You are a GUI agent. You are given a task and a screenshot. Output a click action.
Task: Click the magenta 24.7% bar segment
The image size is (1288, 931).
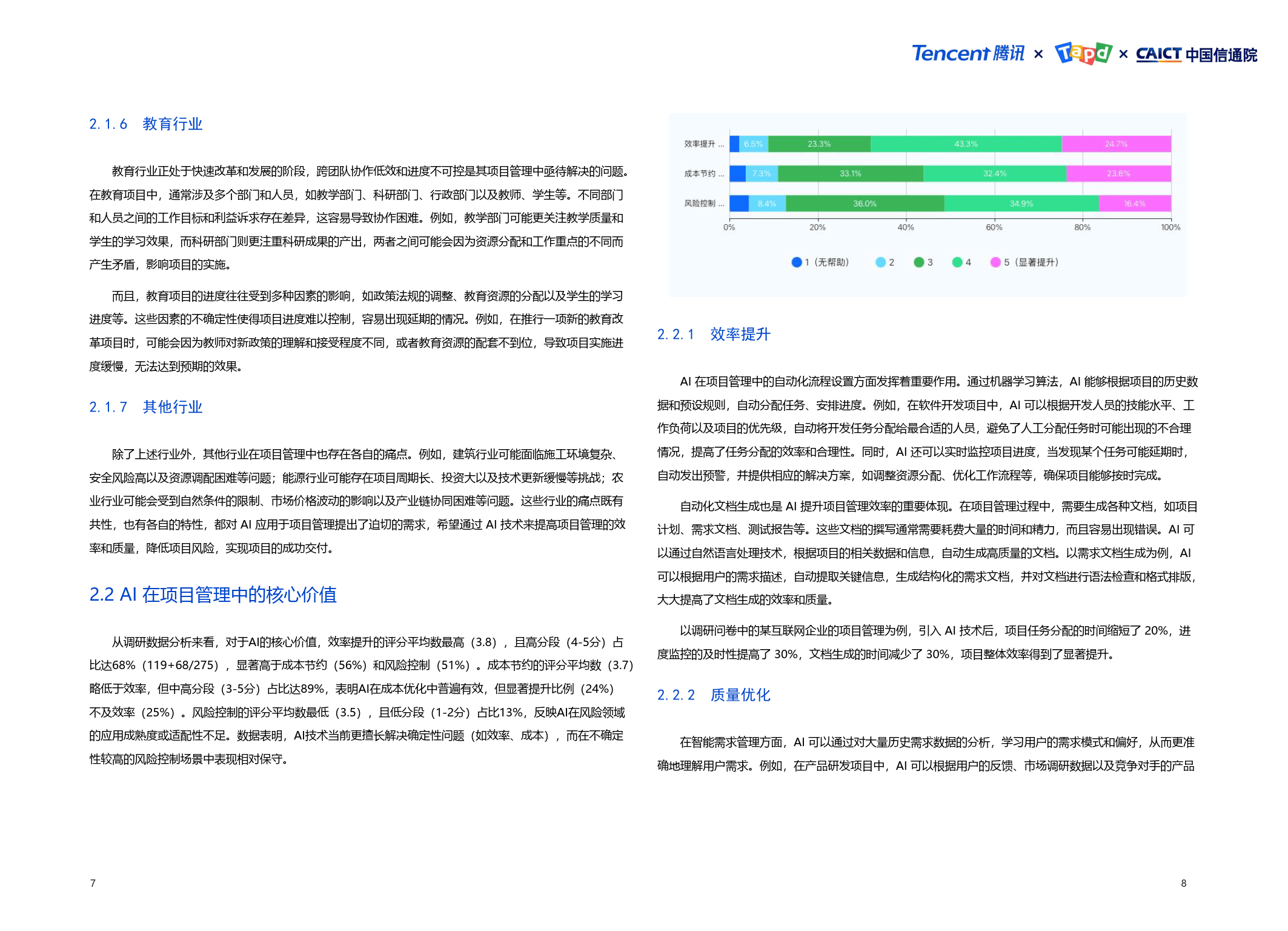(x=1116, y=144)
